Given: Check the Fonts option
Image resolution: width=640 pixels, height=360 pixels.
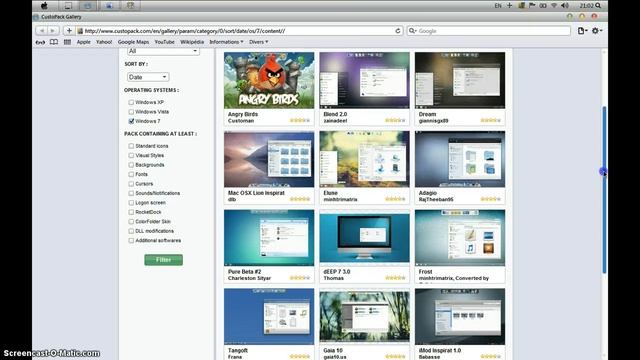Looking at the screenshot, I should (x=131, y=174).
